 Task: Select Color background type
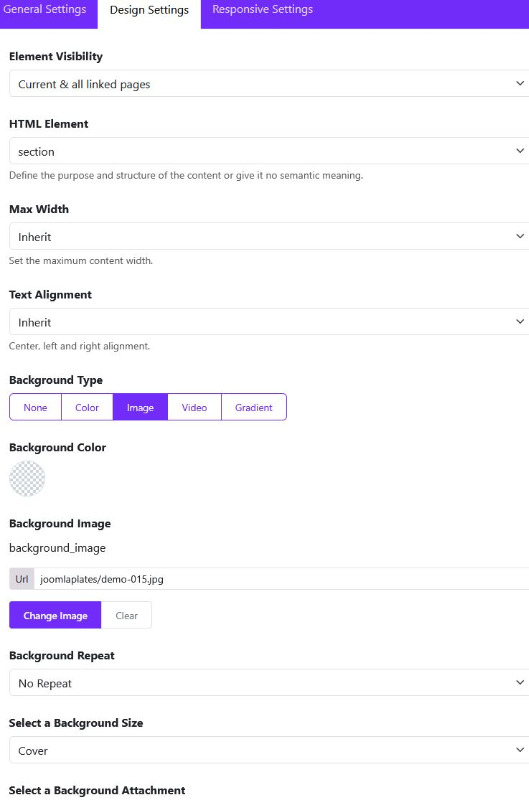pyautogui.click(x=87, y=407)
